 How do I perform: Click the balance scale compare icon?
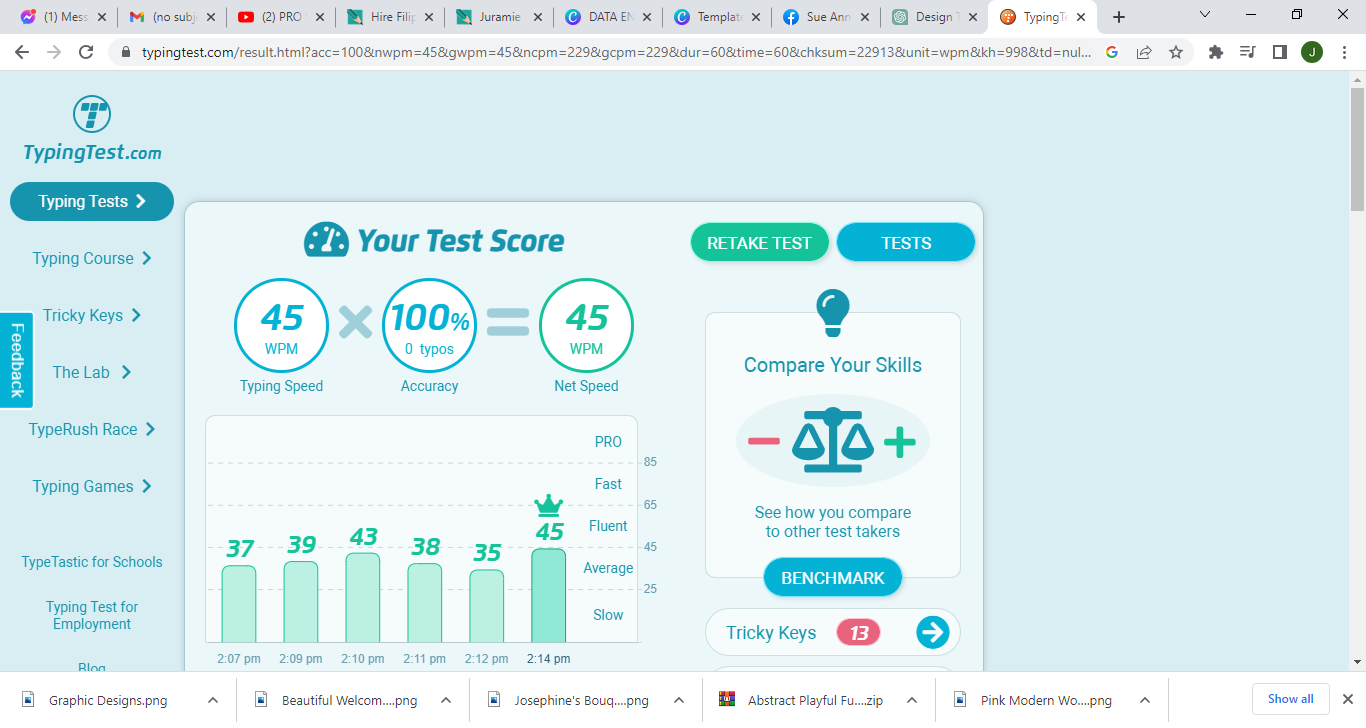tap(833, 440)
